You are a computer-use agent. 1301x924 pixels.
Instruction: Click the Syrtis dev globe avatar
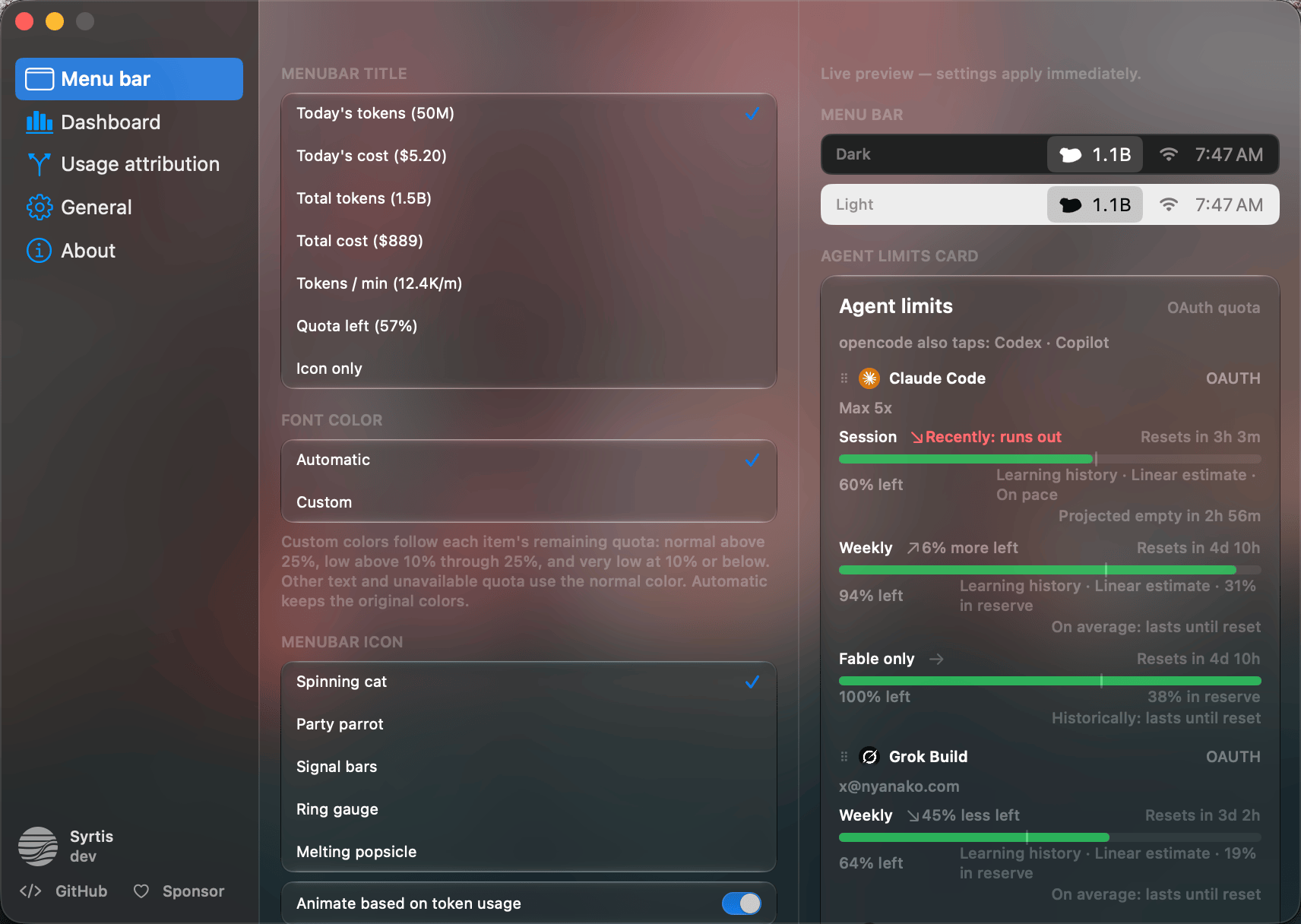click(38, 846)
